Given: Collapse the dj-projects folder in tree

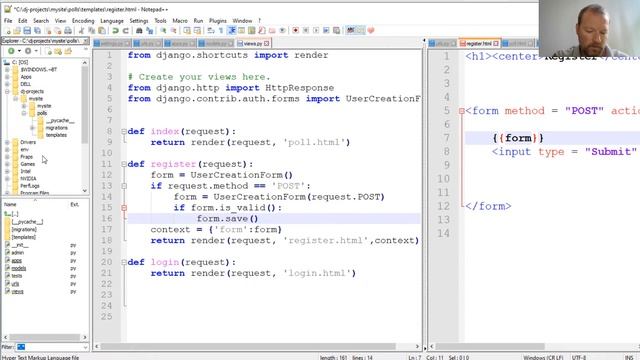Looking at the screenshot, I should [7, 91].
